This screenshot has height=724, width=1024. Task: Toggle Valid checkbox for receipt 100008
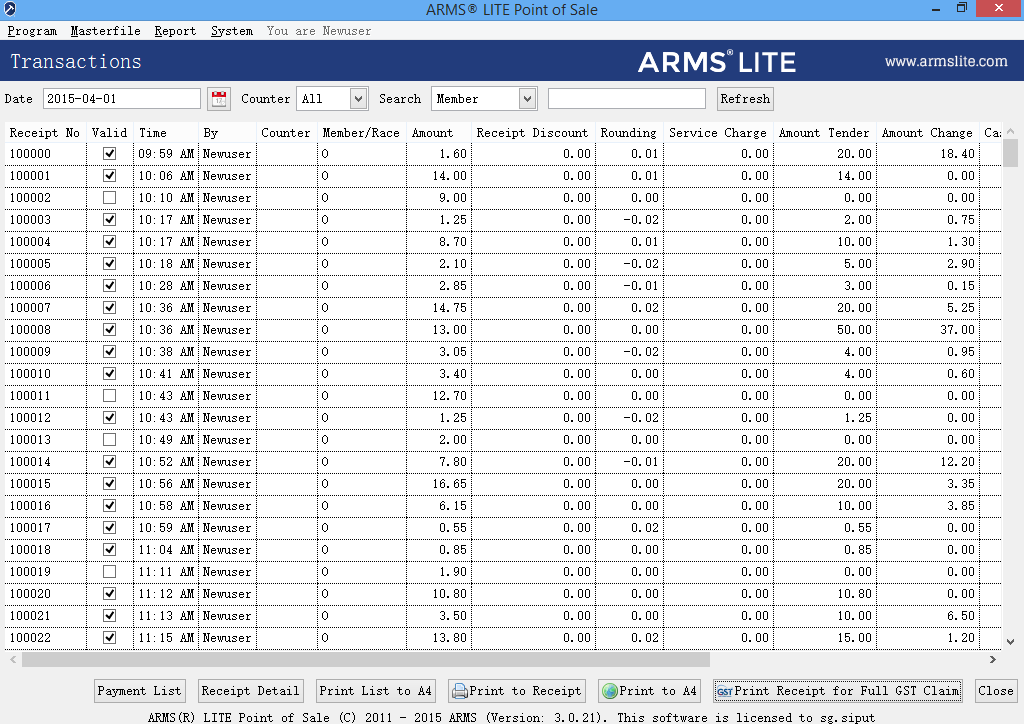tap(109, 329)
